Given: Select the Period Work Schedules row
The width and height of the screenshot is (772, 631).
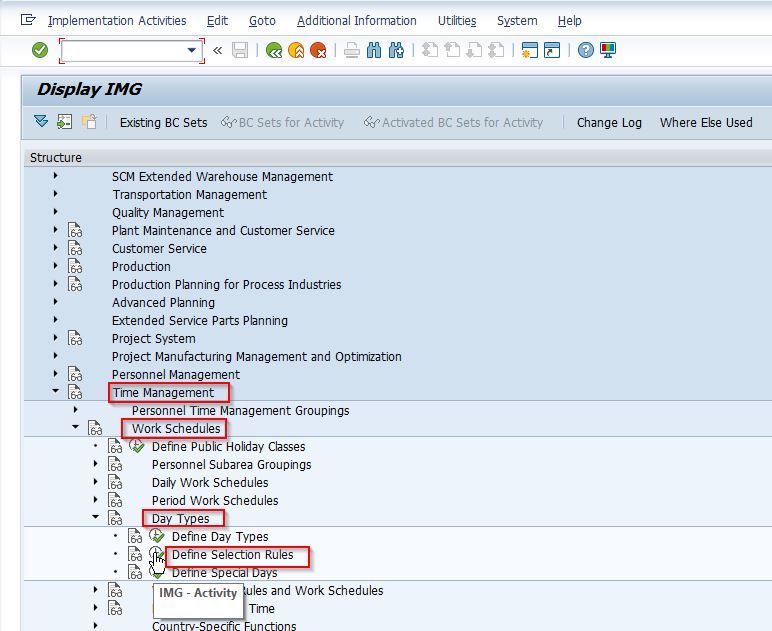Looking at the screenshot, I should tap(215, 500).
